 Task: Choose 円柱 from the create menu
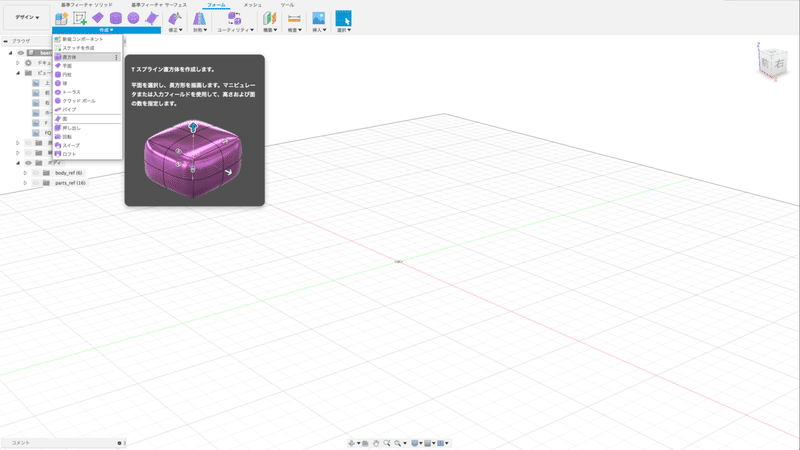87,74
